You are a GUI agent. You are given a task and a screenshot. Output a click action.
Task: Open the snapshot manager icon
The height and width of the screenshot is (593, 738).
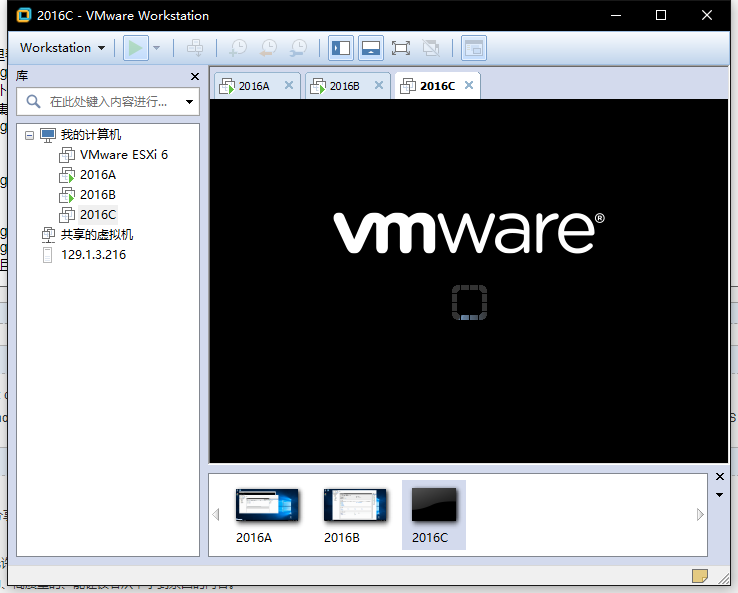click(298, 48)
